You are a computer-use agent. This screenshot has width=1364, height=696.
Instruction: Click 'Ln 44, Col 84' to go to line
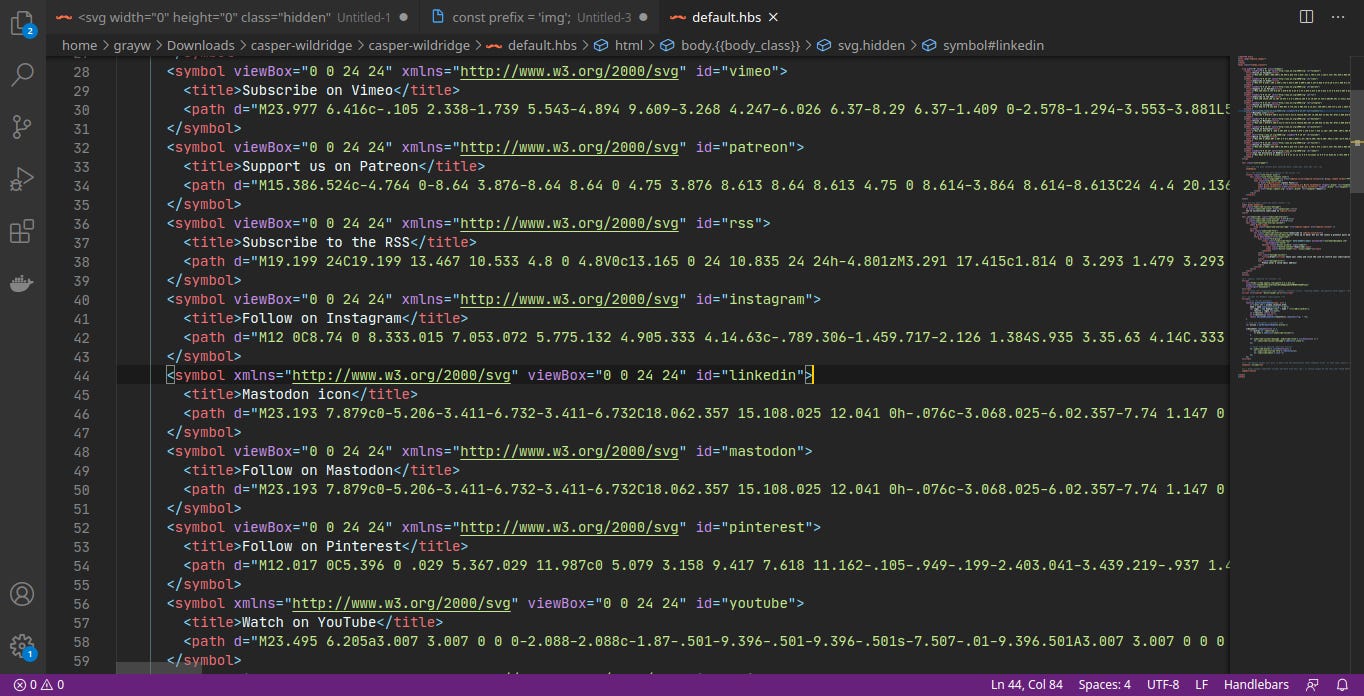point(1026,685)
